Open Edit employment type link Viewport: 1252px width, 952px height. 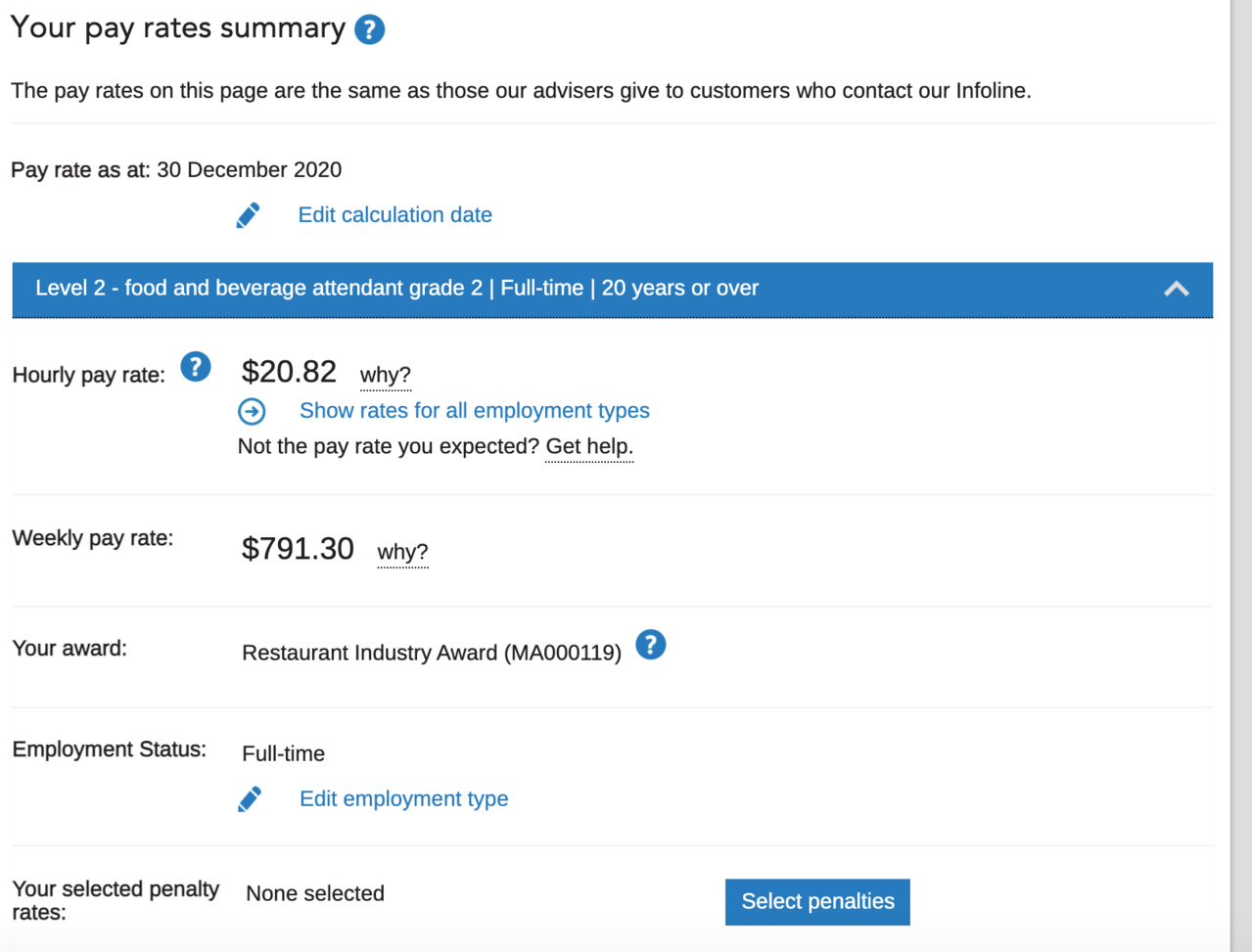403,799
